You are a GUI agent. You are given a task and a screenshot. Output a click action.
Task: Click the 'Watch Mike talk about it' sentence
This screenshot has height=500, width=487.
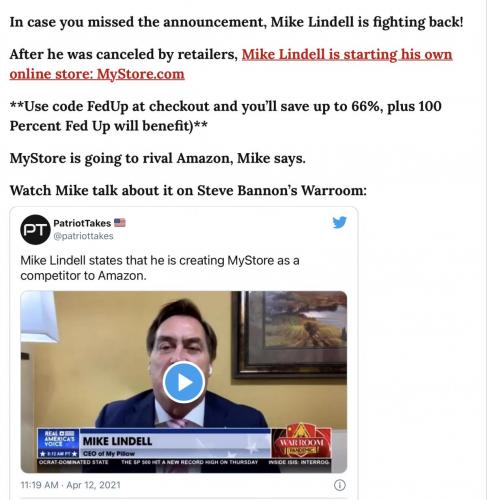coord(188,191)
